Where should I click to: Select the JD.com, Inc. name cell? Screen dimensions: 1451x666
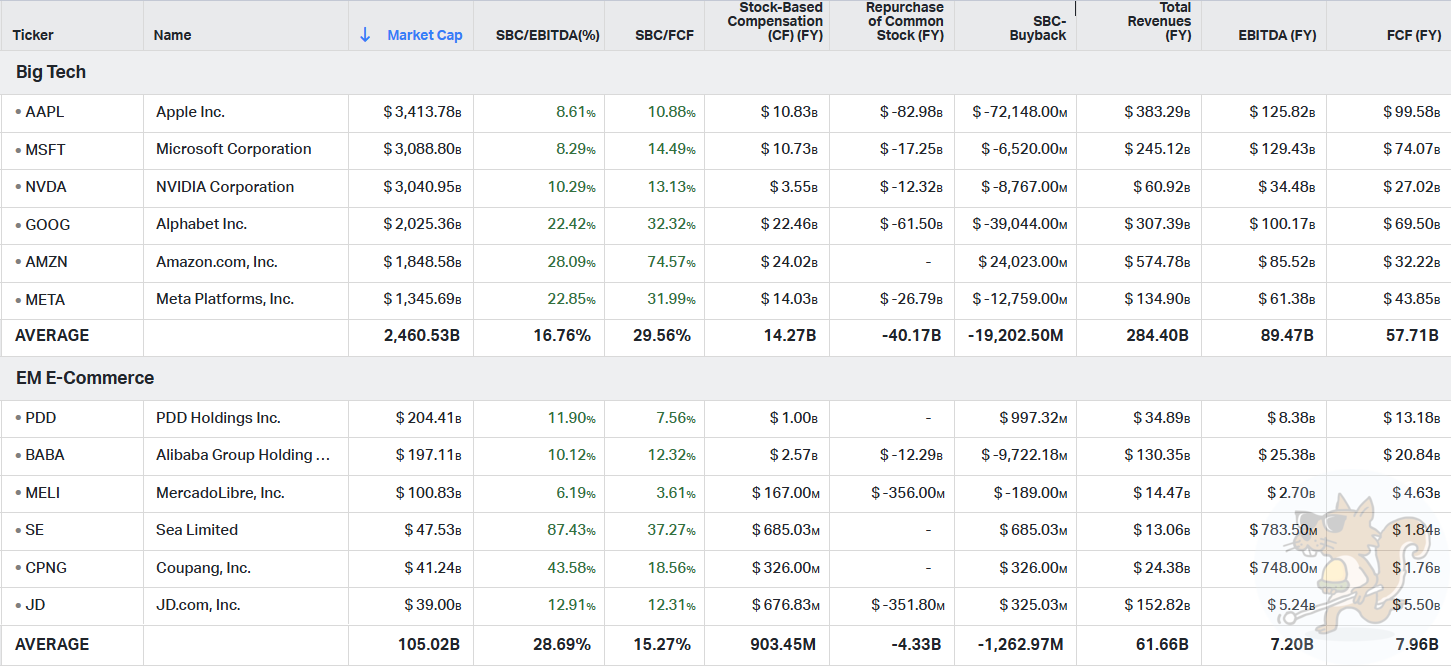[198, 605]
